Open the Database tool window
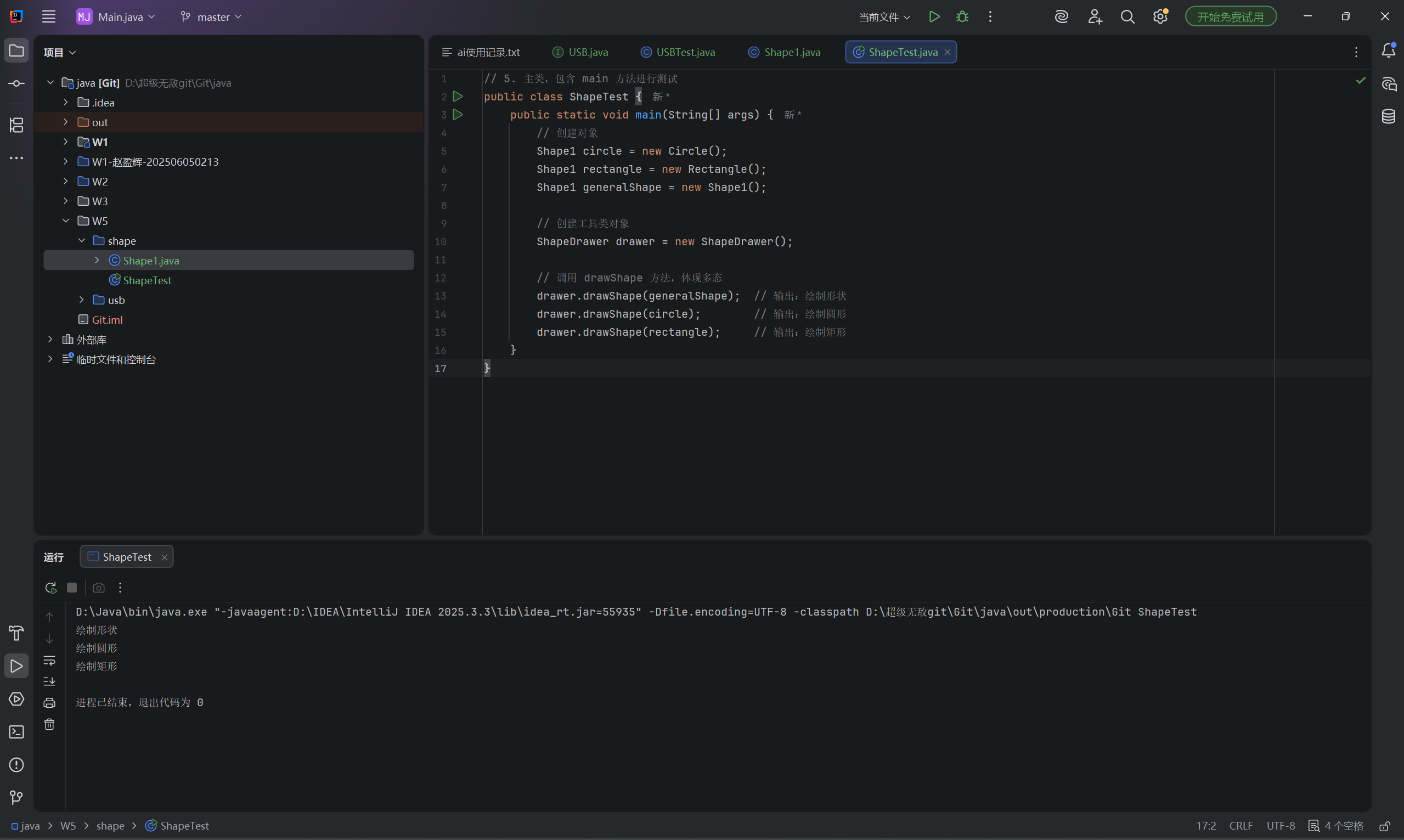 1388,117
